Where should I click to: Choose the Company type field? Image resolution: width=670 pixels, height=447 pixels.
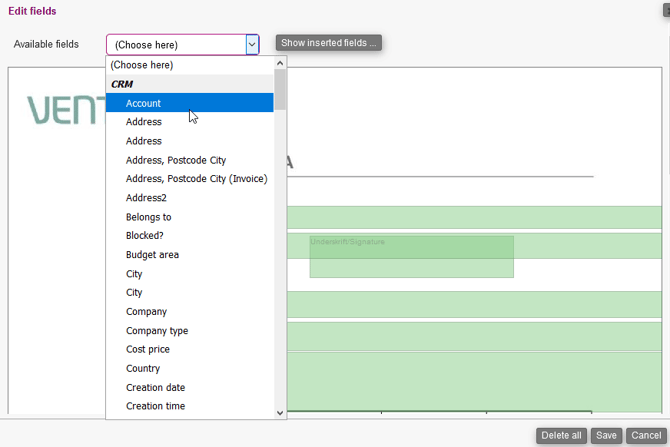click(190, 330)
